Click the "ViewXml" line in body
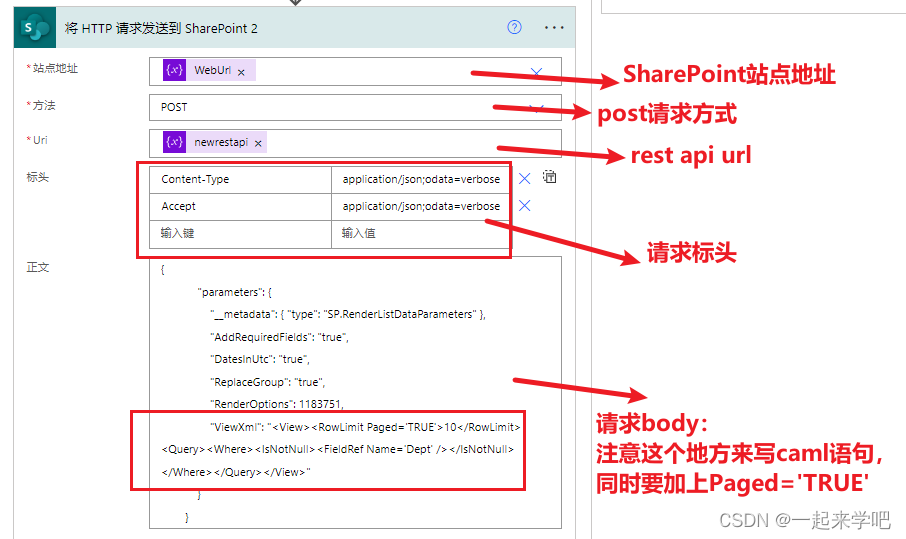This screenshot has width=906, height=539. click(x=365, y=427)
